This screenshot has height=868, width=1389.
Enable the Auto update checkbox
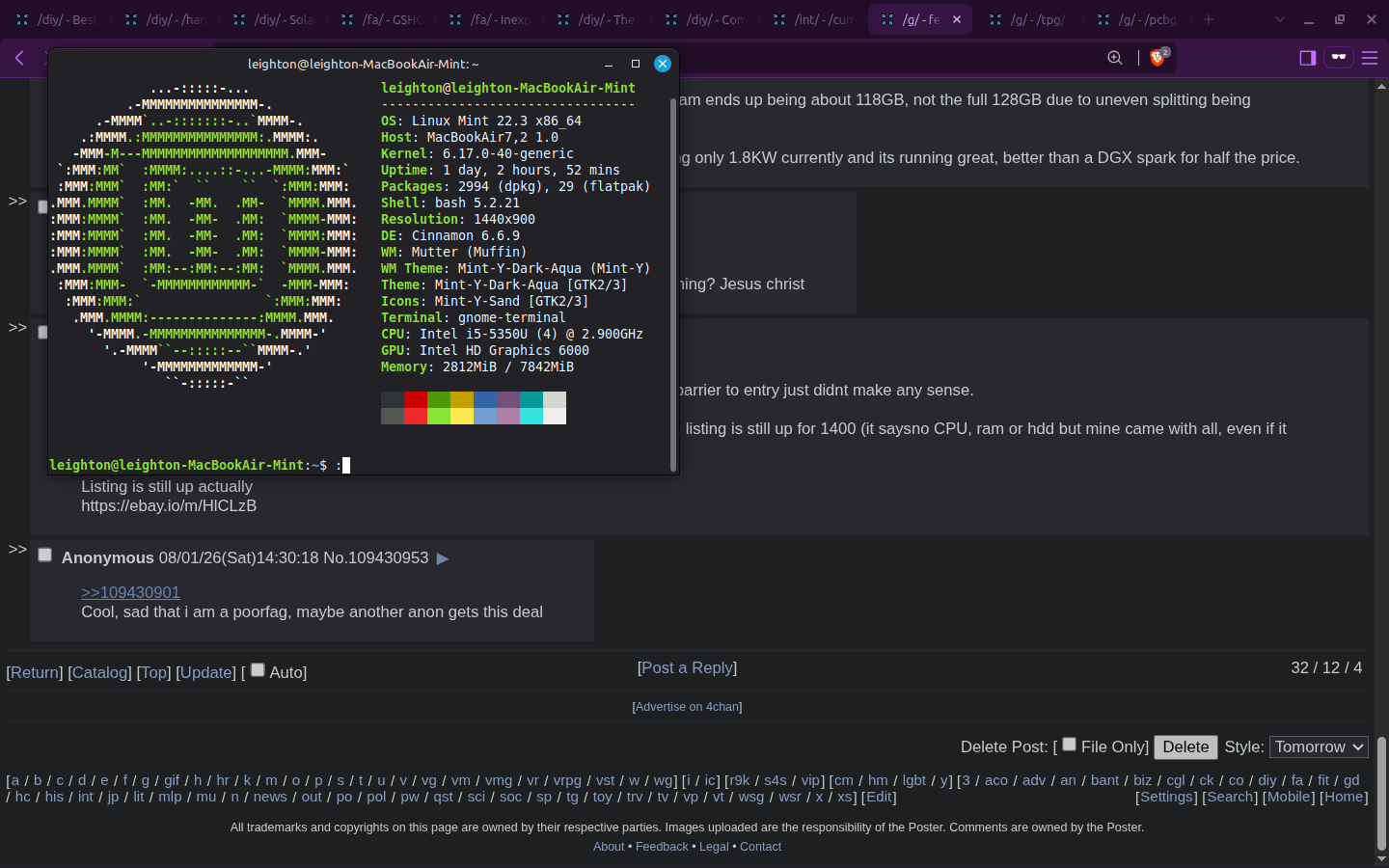tap(258, 670)
